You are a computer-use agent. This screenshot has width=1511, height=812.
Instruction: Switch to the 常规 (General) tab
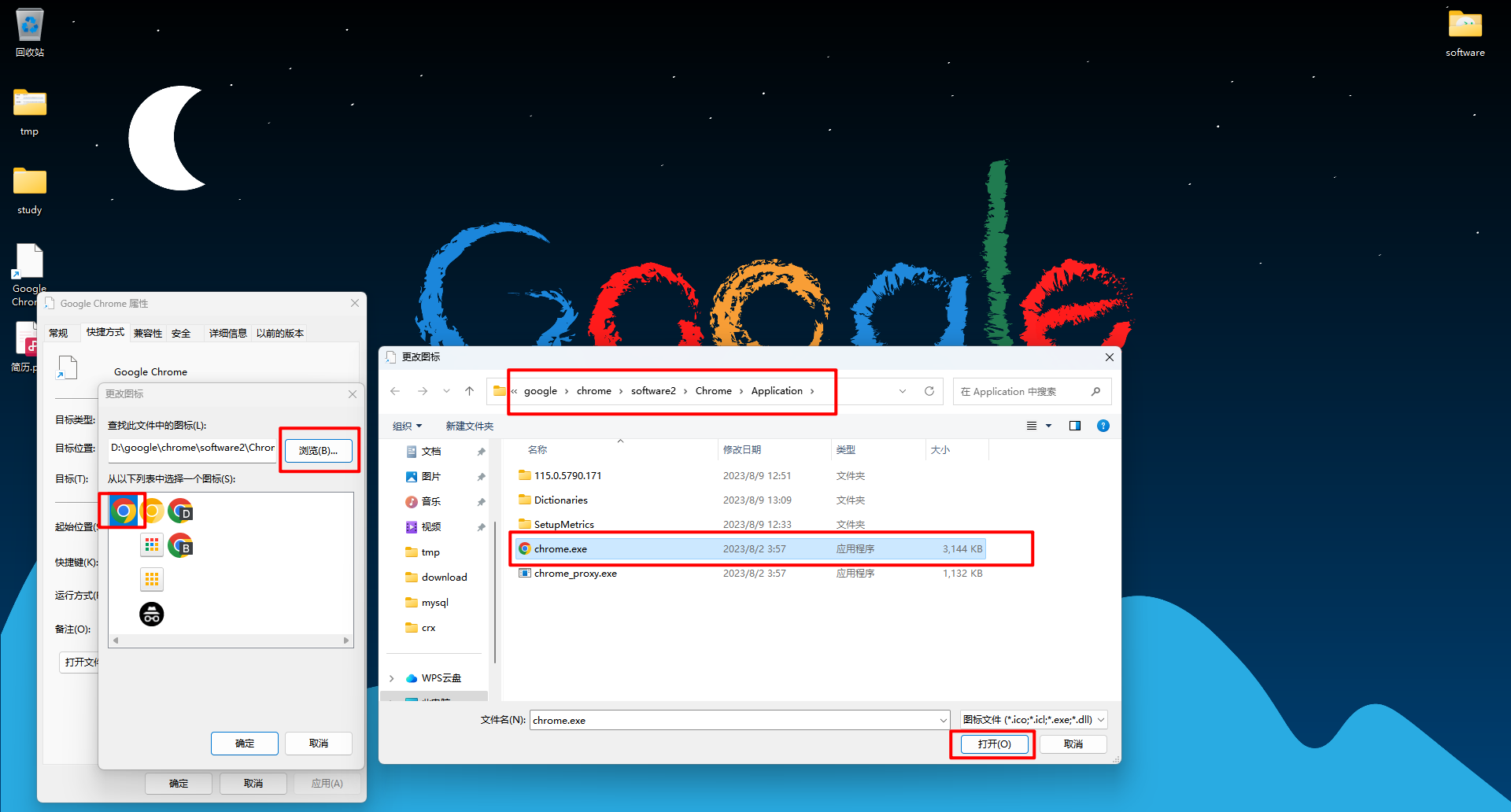tap(58, 334)
